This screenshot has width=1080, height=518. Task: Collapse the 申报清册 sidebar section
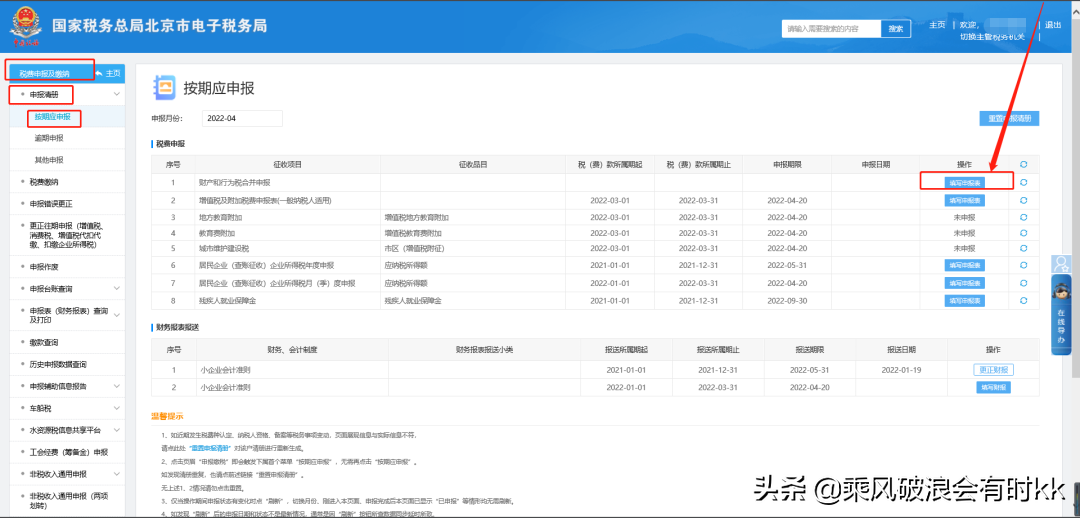117,95
